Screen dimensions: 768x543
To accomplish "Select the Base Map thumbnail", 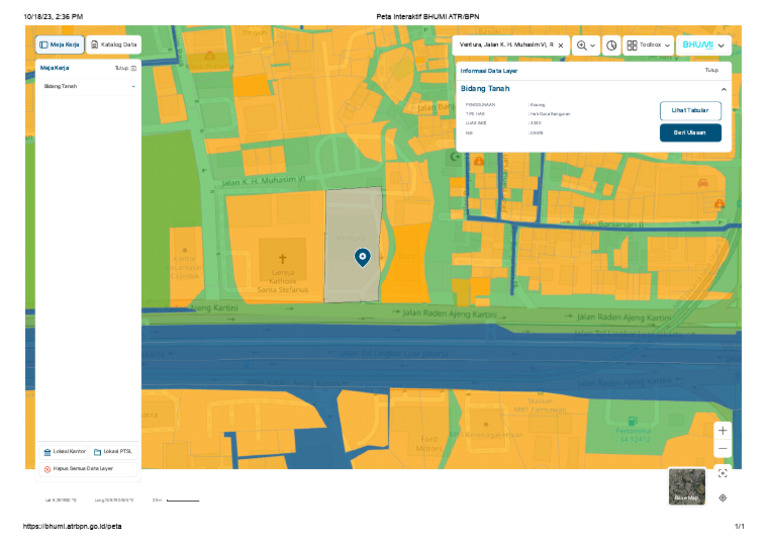I will click(686, 487).
